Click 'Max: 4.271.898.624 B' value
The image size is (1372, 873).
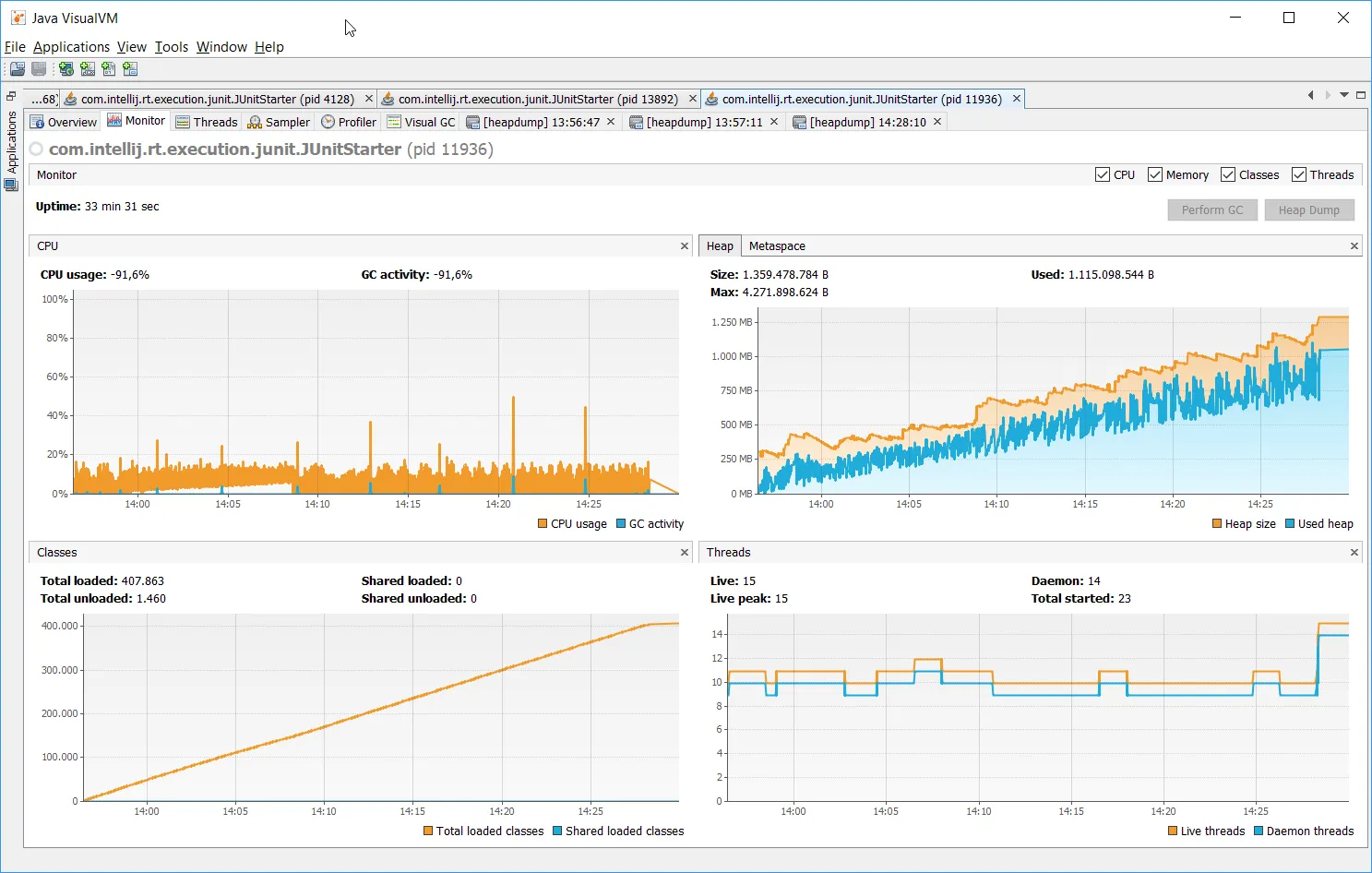(770, 293)
